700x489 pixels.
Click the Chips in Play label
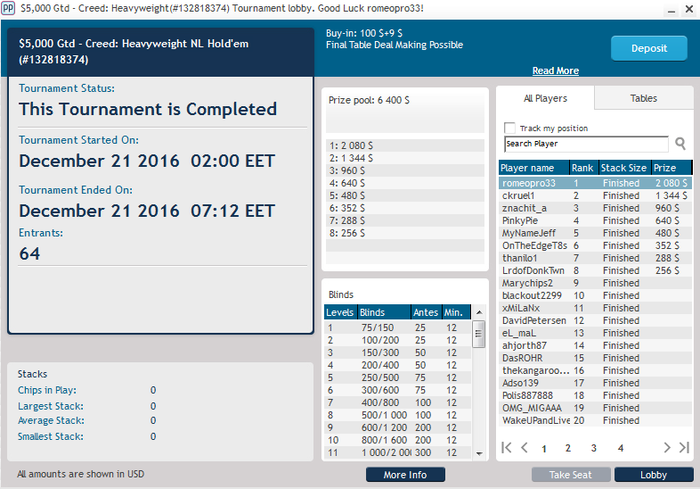click(47, 390)
